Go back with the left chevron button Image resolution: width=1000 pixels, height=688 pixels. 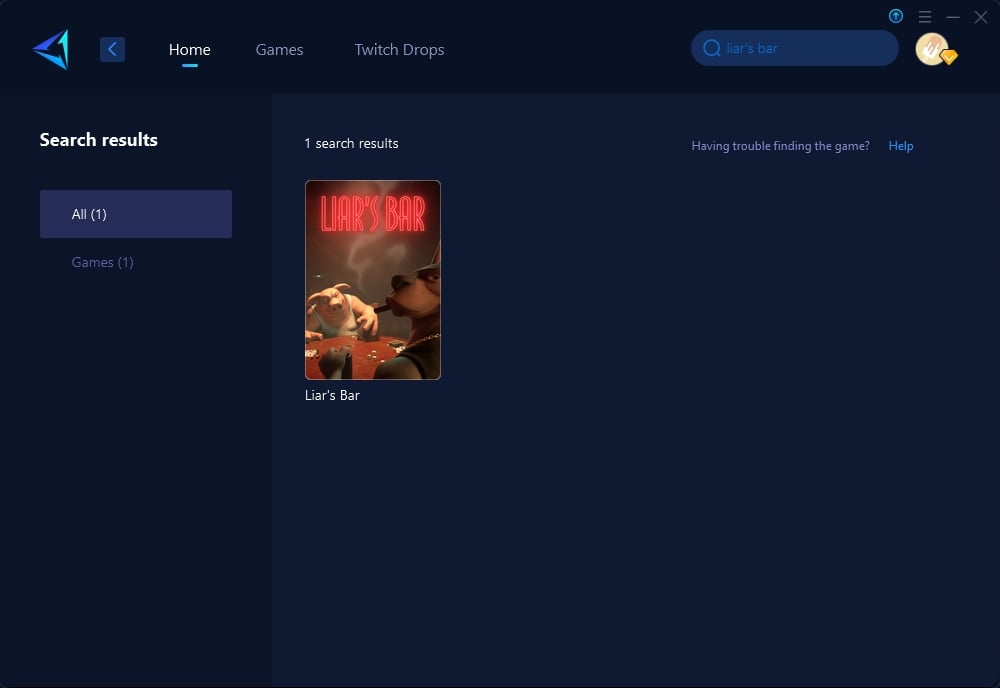click(112, 49)
